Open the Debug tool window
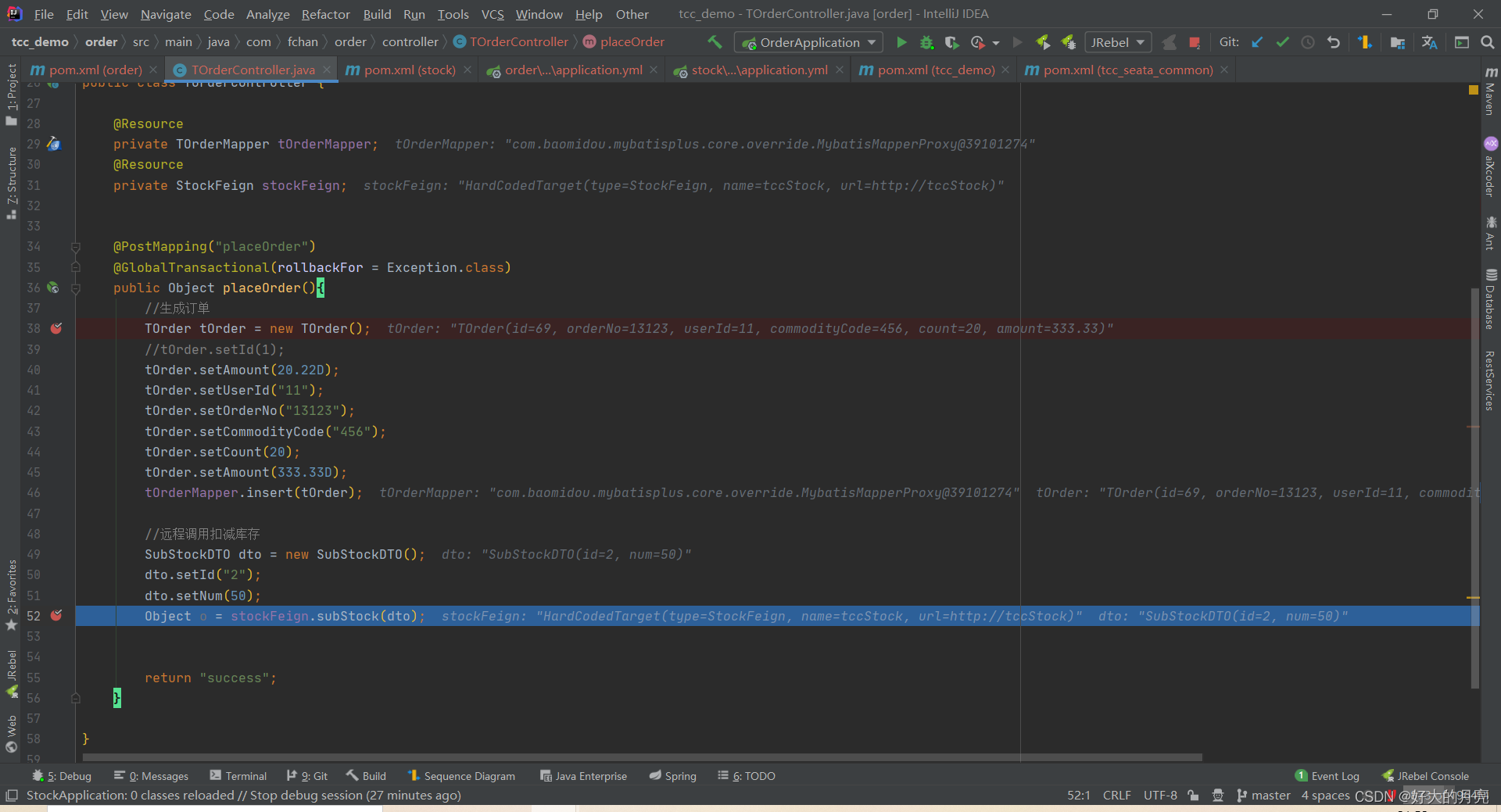 [x=63, y=776]
